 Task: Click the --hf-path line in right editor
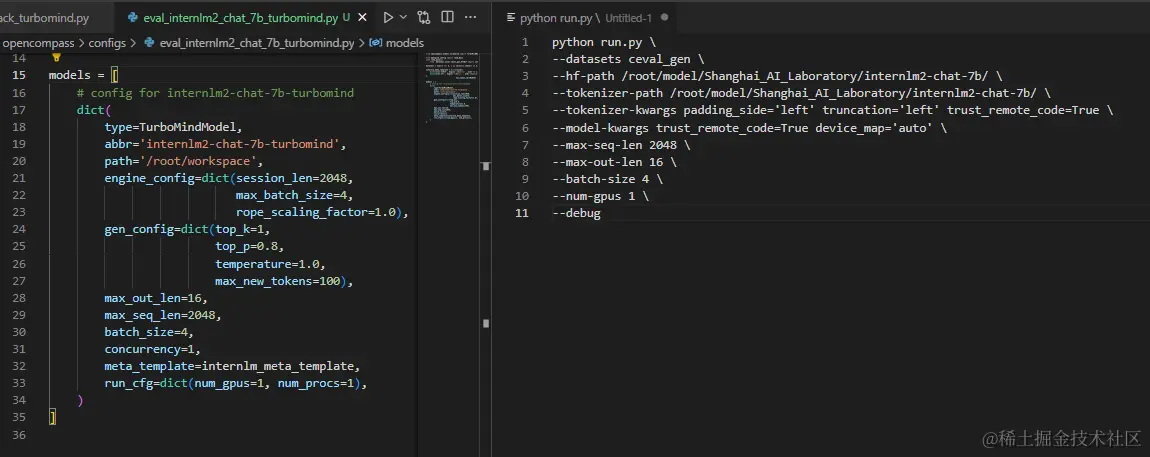click(777, 77)
